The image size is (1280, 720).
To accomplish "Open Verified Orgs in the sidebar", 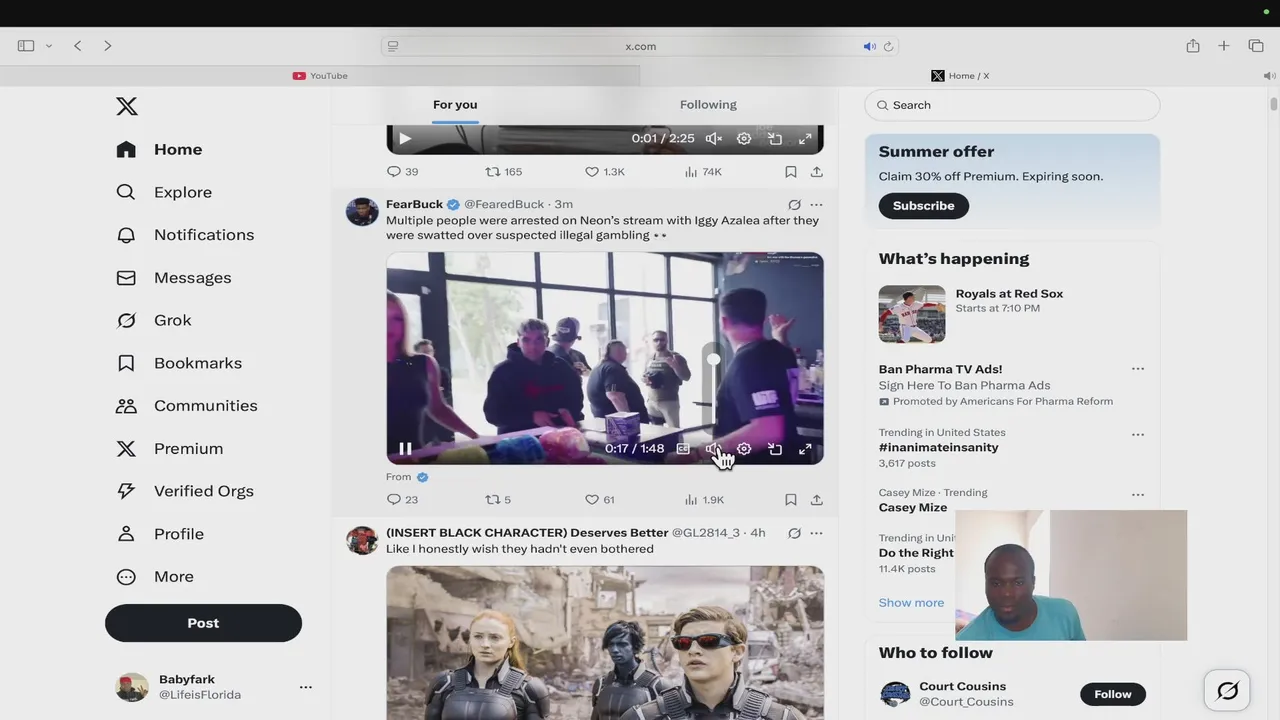I will pos(185,491).
